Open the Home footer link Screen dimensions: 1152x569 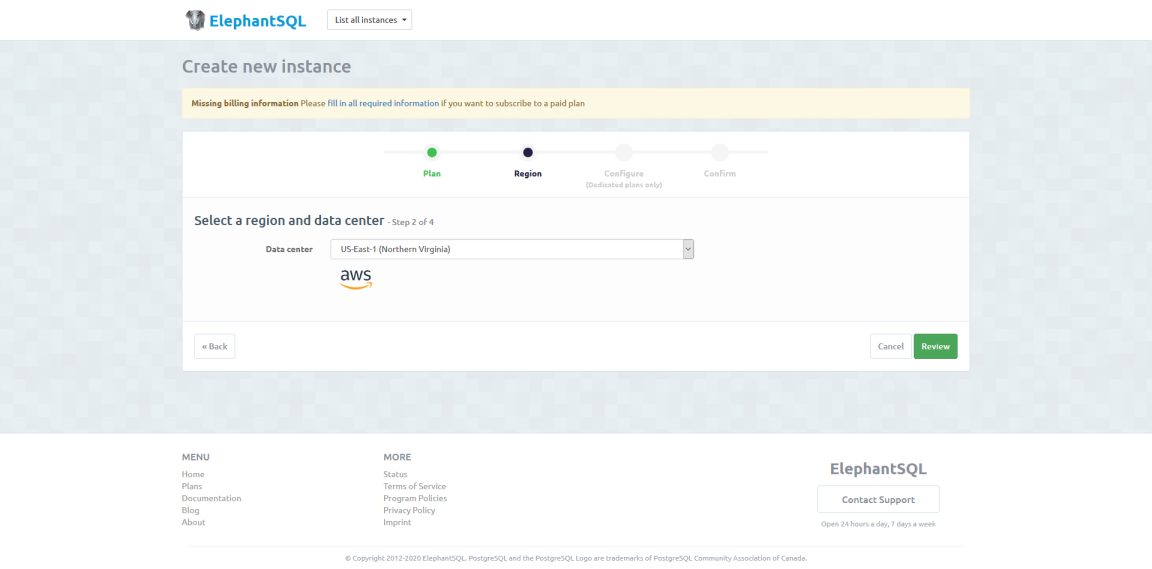193,474
